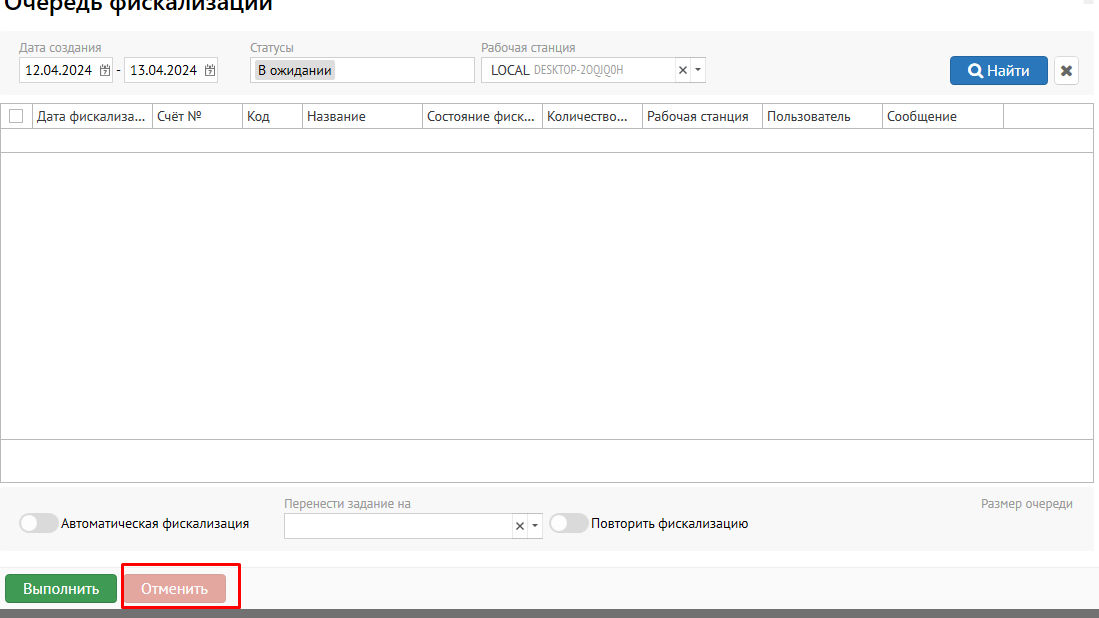Reset filters with the X button
This screenshot has width=1099, height=618.
1066,71
